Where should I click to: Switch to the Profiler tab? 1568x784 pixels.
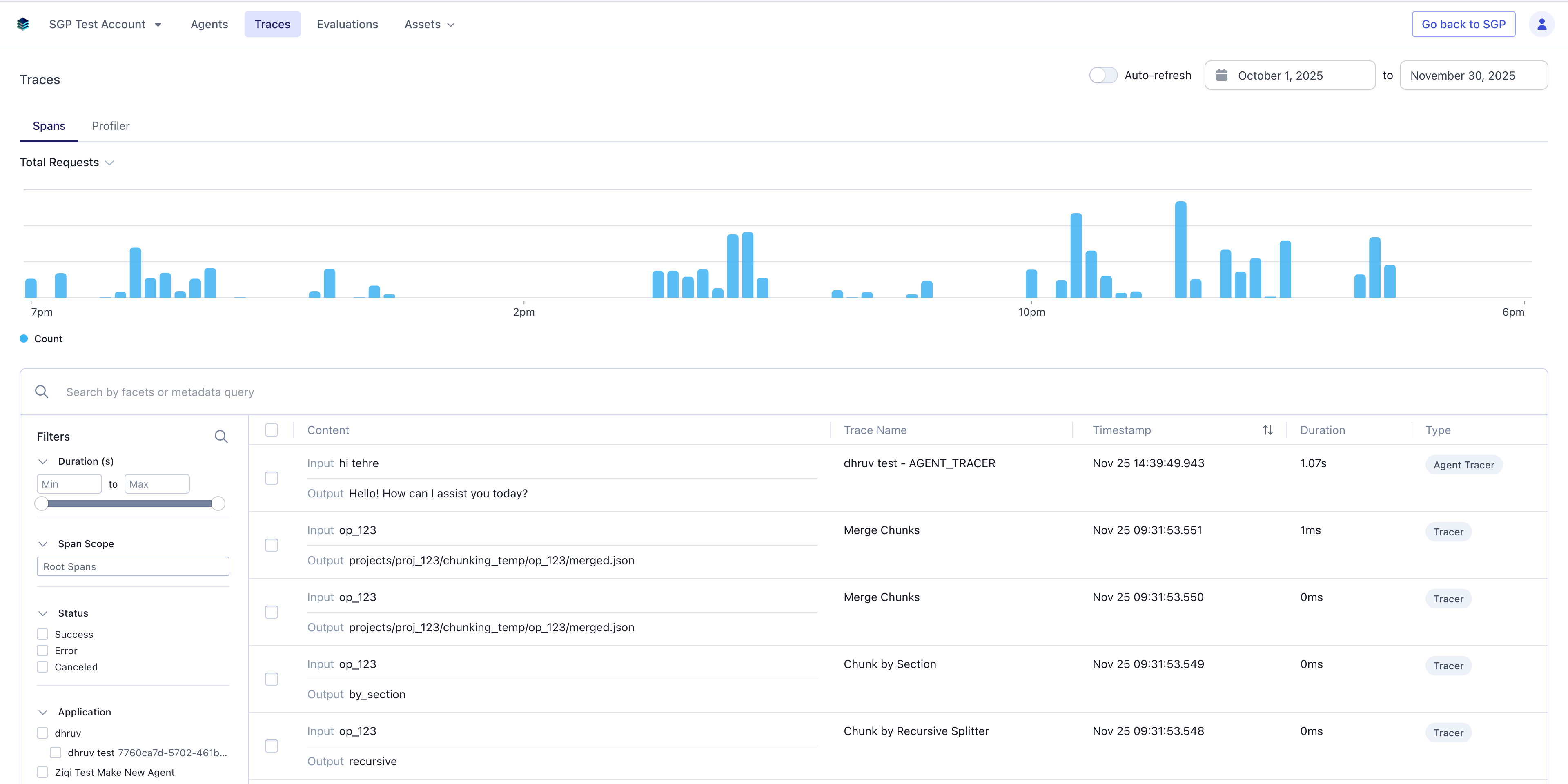(x=110, y=126)
